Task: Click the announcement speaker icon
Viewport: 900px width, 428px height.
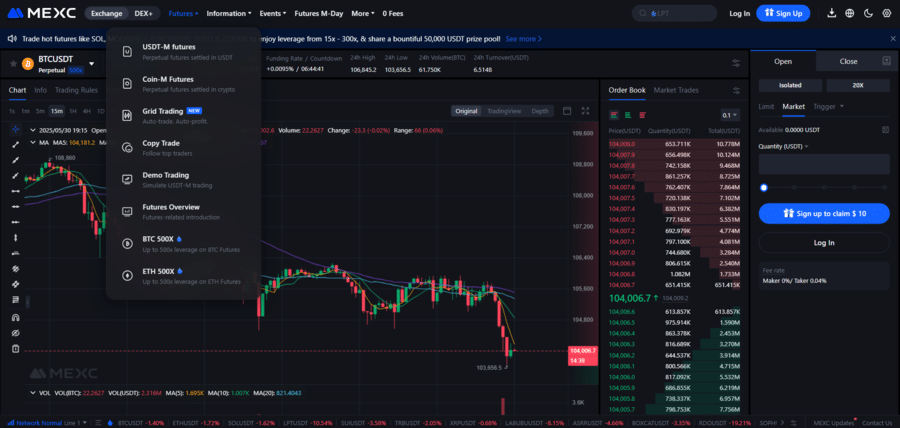Action: (12, 39)
